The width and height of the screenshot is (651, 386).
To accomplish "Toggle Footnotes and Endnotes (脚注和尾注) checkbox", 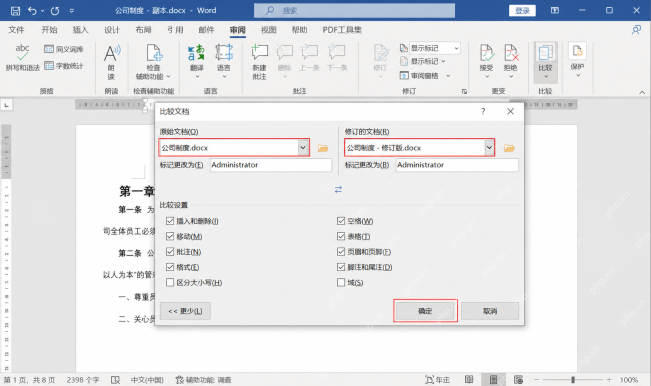I will (341, 267).
